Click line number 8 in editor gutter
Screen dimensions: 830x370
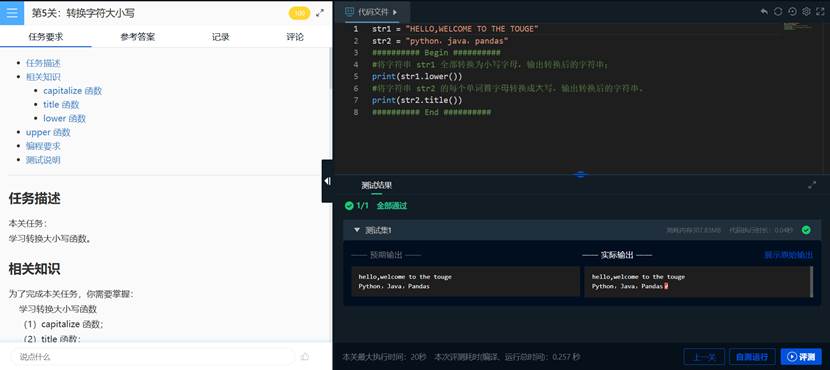click(356, 112)
